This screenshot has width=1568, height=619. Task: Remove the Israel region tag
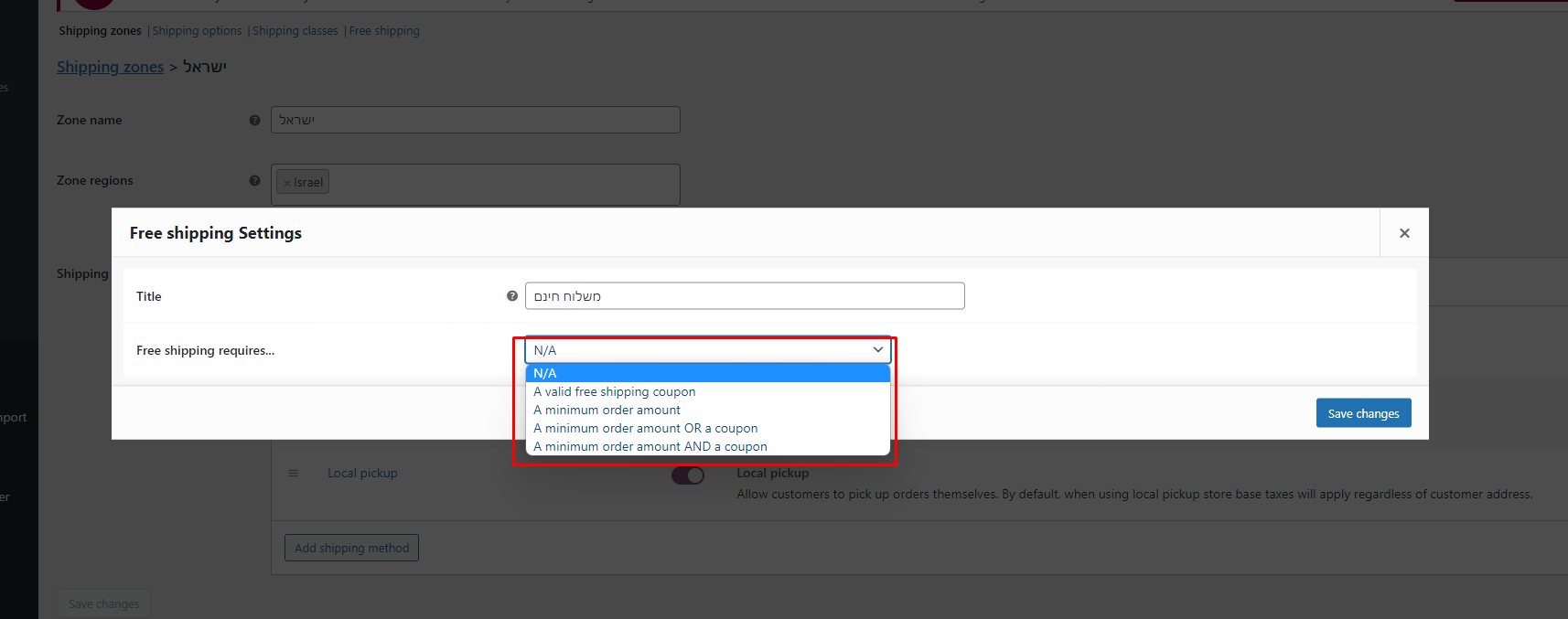coord(287,183)
